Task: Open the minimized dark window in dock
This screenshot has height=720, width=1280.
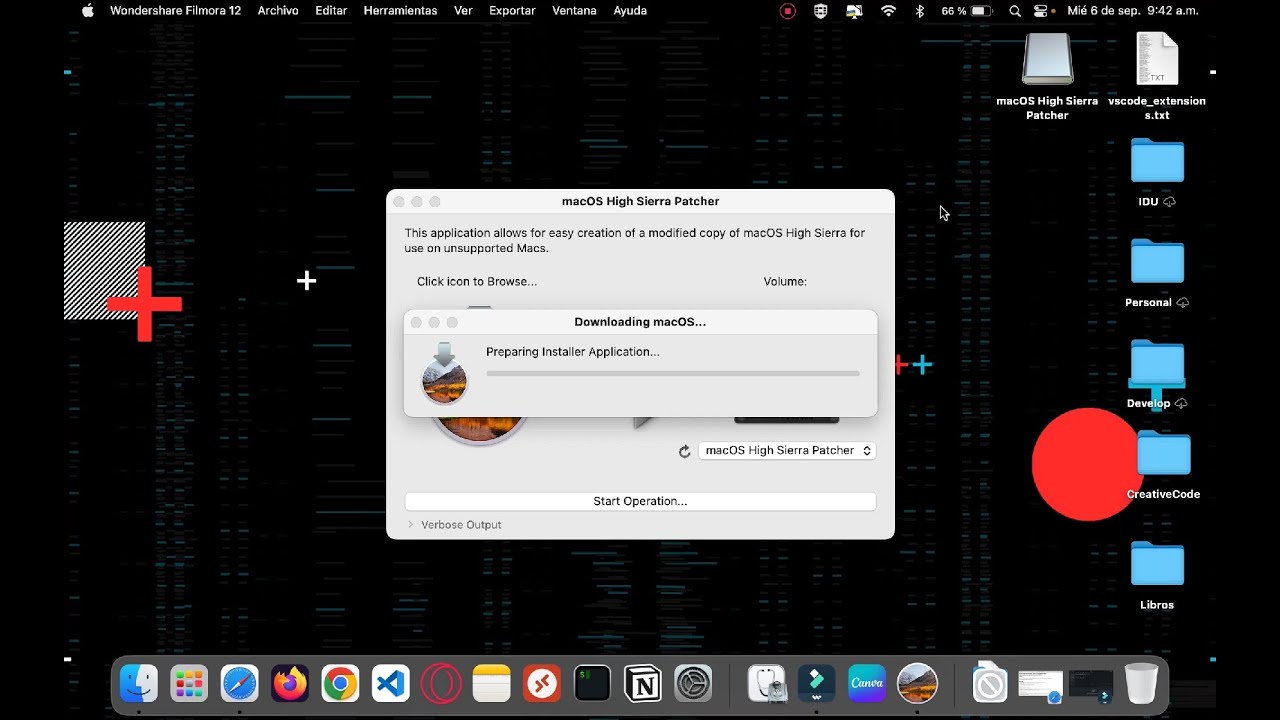Action: [x=1090, y=685]
